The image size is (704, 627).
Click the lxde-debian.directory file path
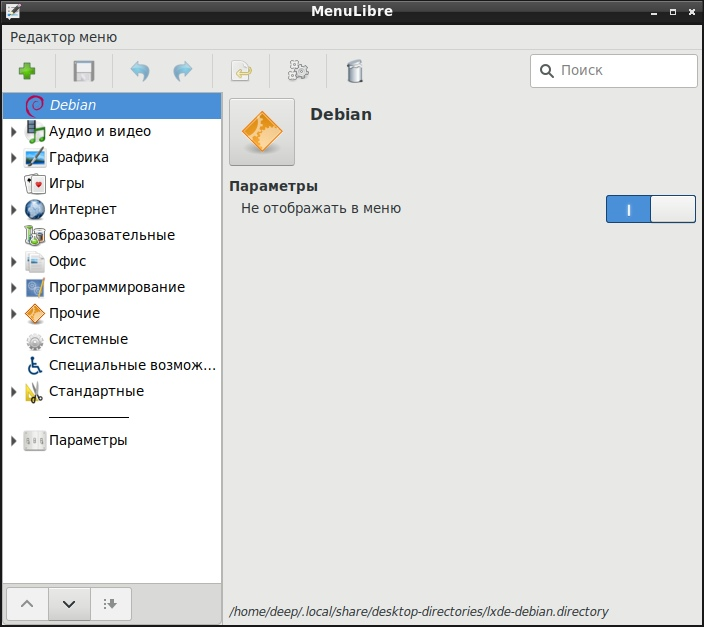418,612
